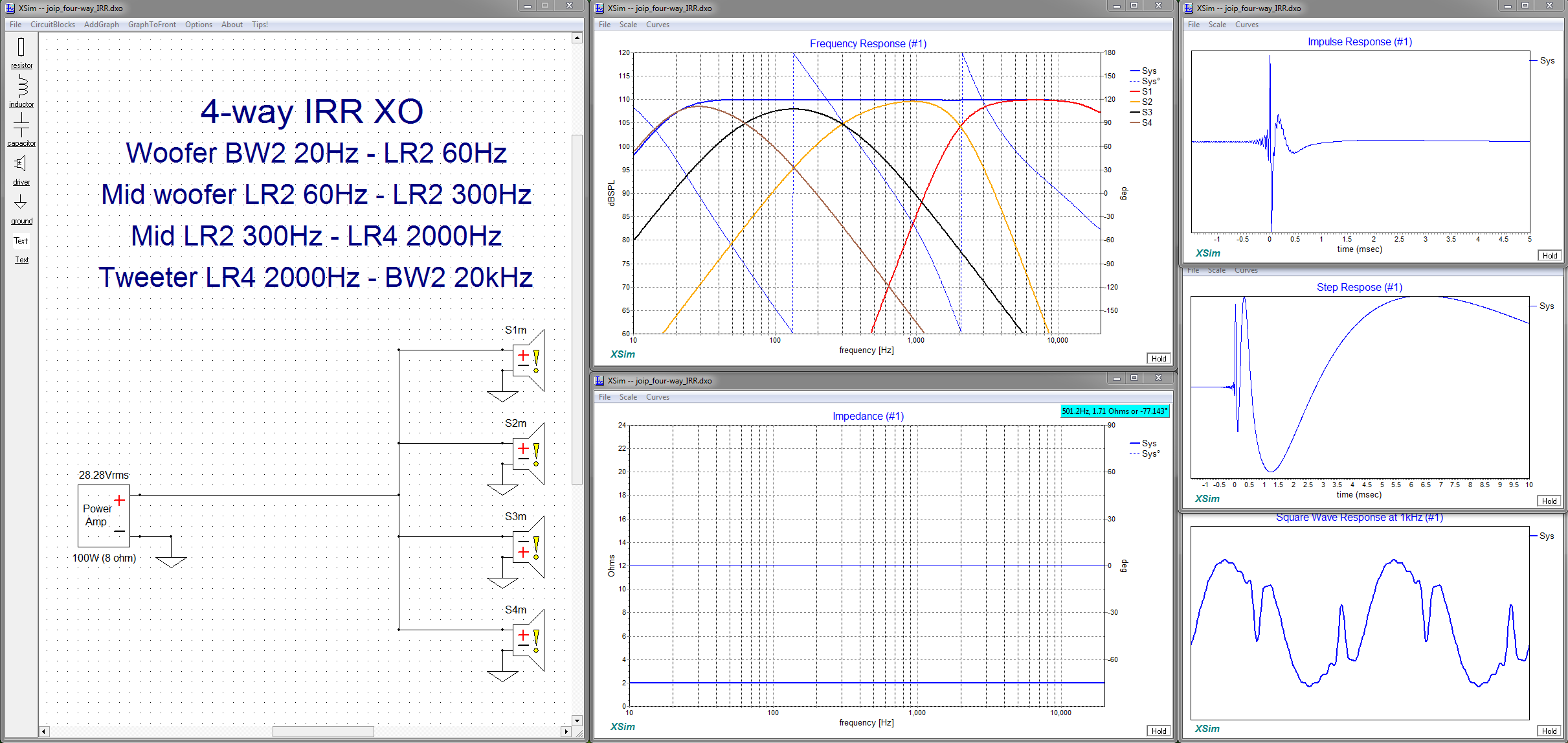Click XSim app icon in Impulse Response title bar
The width and height of the screenshot is (1568, 743).
pyautogui.click(x=1189, y=8)
